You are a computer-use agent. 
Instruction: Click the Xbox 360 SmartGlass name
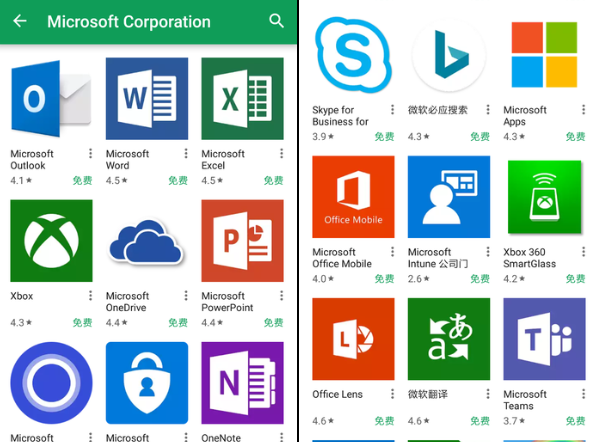coord(529,258)
